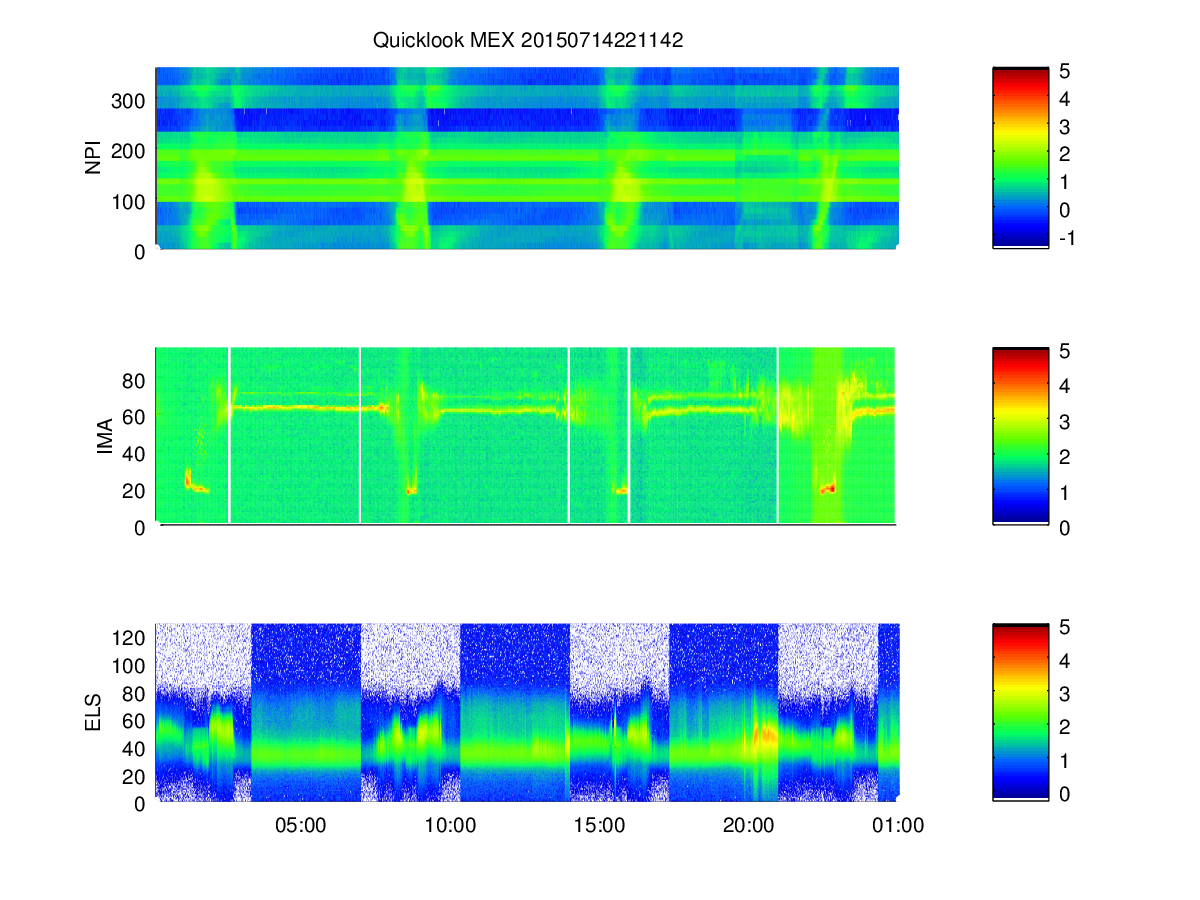The width and height of the screenshot is (1200, 900).
Task: Click the 01:00 time axis label
Action: tap(897, 826)
